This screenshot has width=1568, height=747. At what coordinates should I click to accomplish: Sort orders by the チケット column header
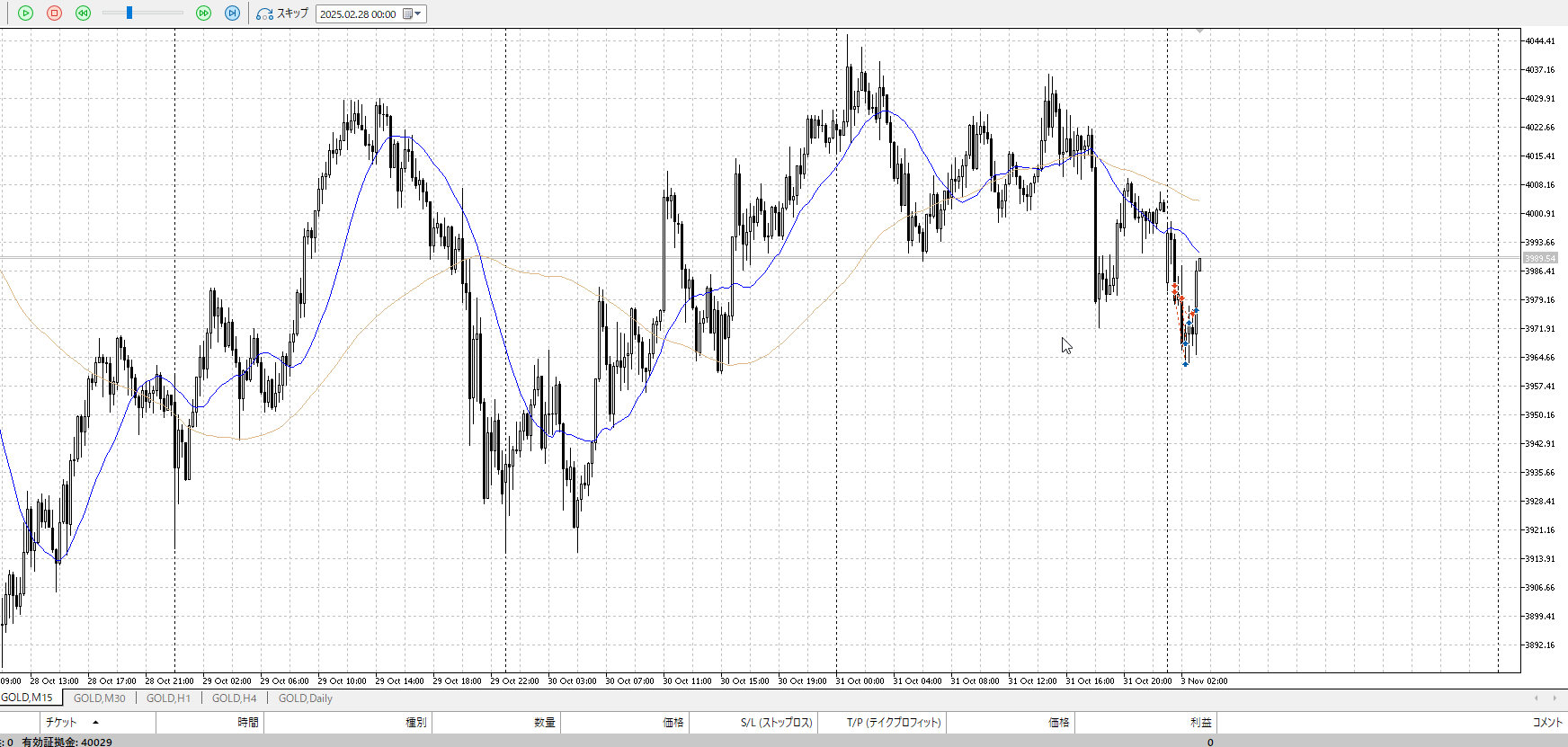tap(61, 722)
